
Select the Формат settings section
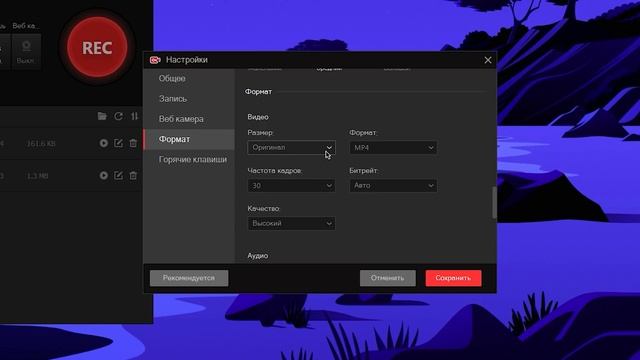point(189,140)
